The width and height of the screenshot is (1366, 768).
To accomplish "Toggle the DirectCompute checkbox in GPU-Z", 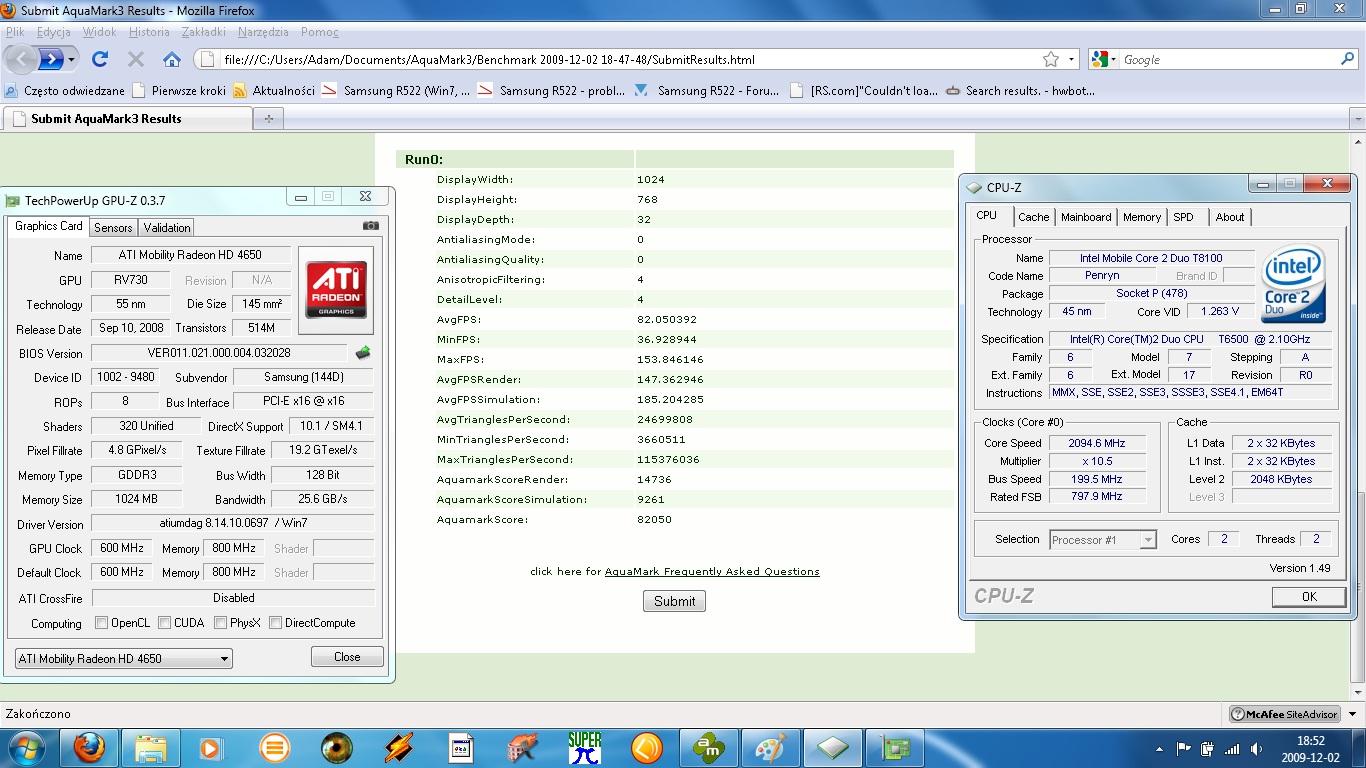I will 275,623.
